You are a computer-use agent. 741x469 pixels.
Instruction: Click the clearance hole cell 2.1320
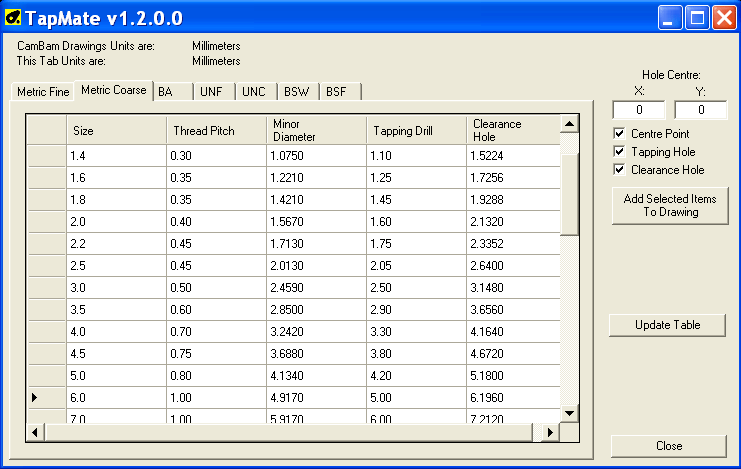[513, 222]
